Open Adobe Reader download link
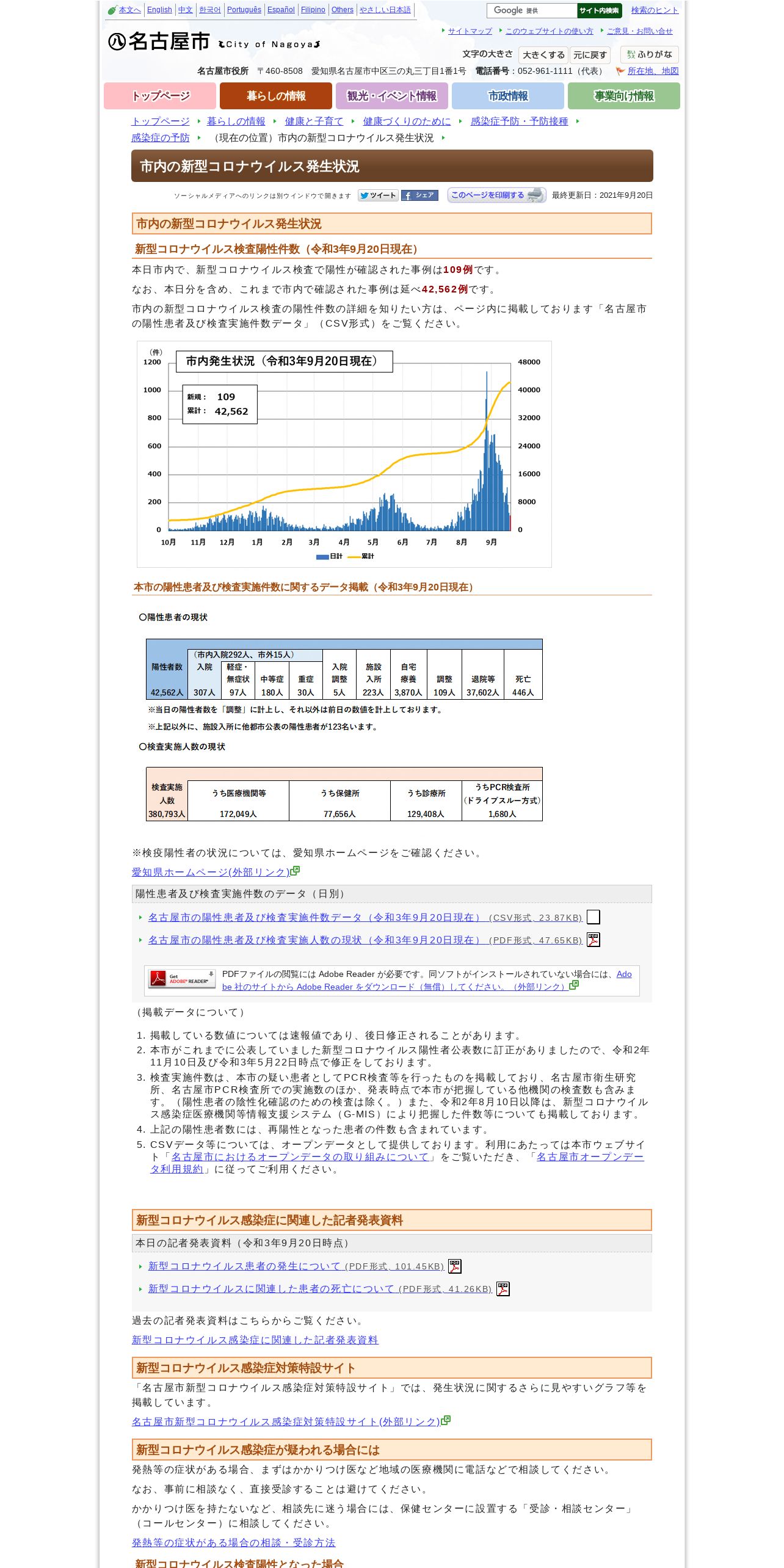 (397, 987)
